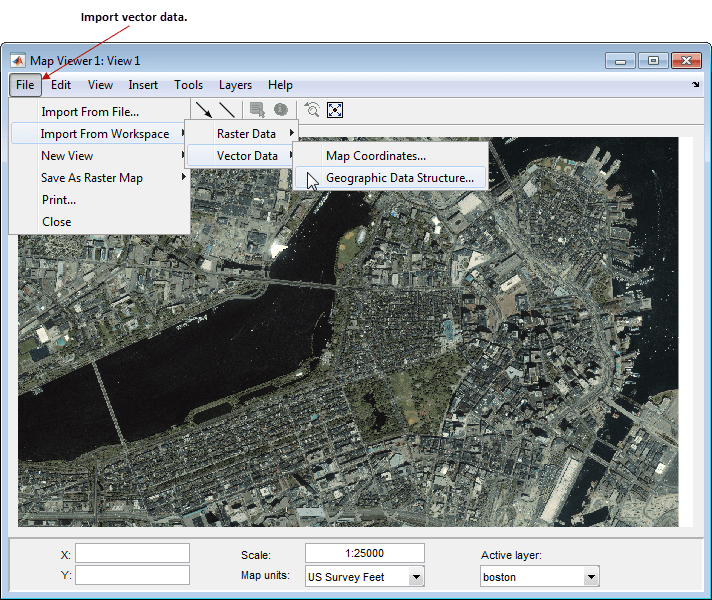Open the Active layer dropdown
Screen dimensions: 712x600
(591, 576)
